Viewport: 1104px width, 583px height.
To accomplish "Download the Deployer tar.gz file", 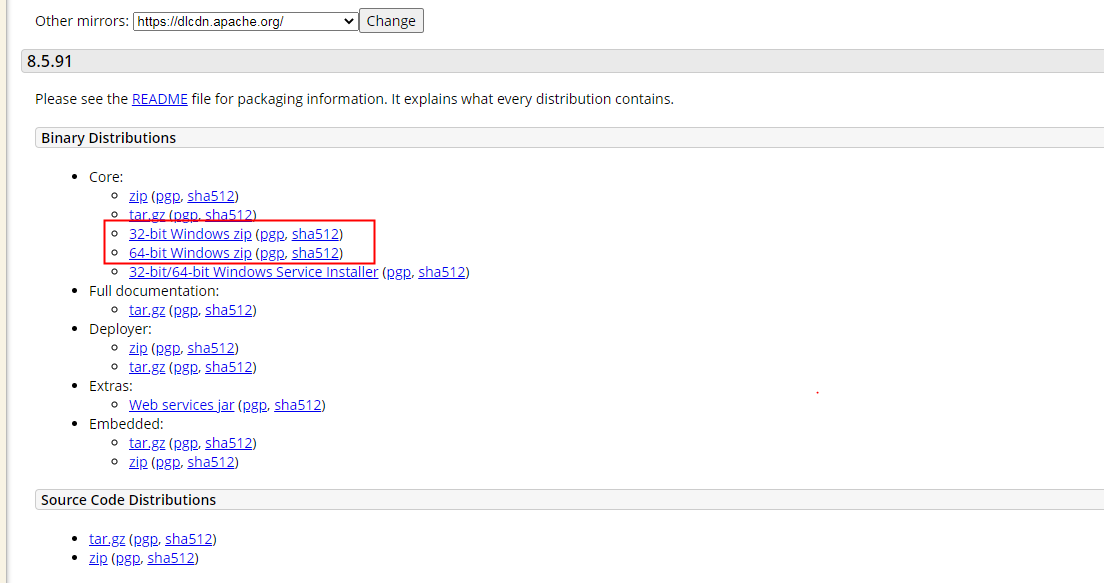I will [x=148, y=367].
